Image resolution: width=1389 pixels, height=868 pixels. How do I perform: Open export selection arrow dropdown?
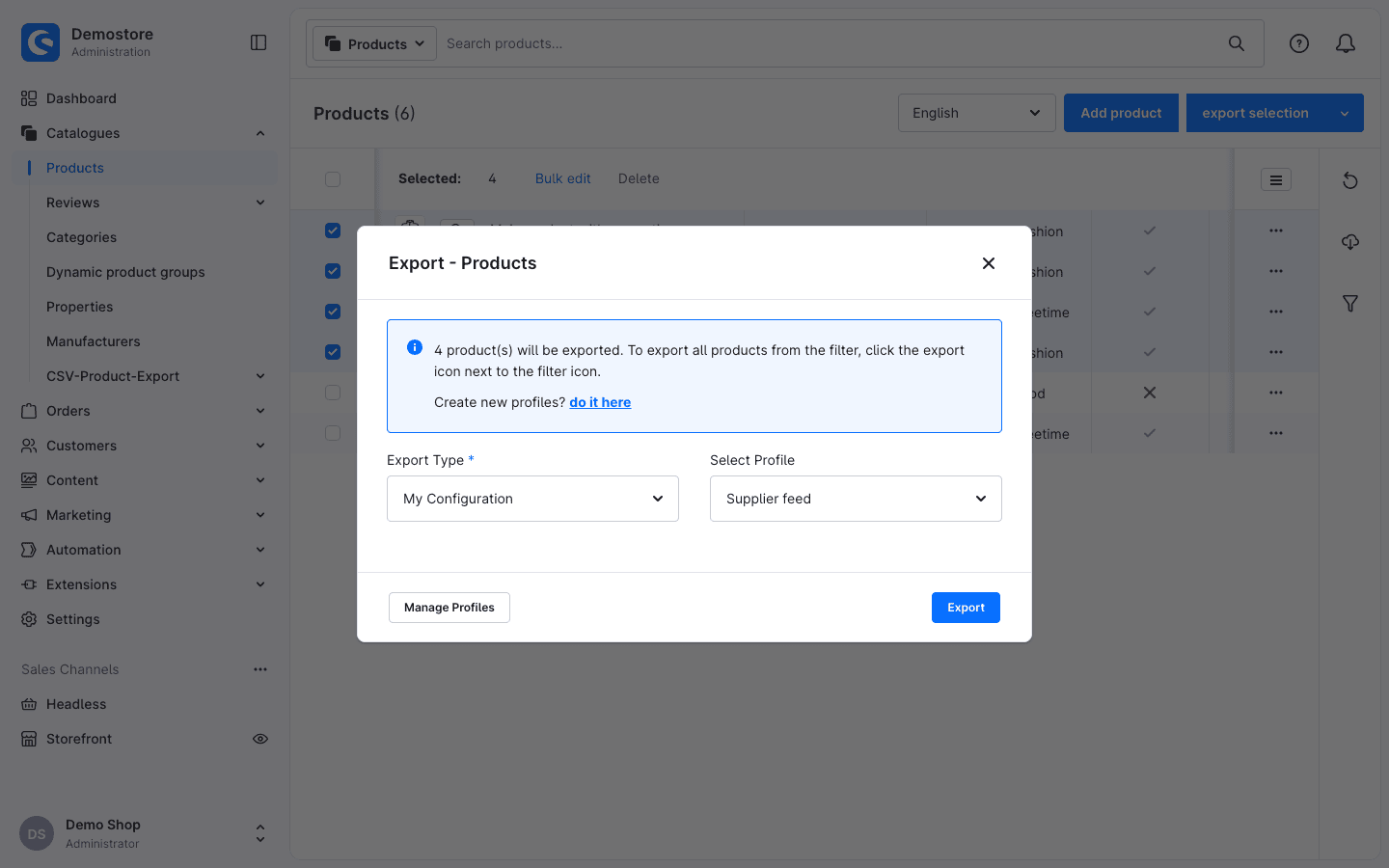point(1345,113)
